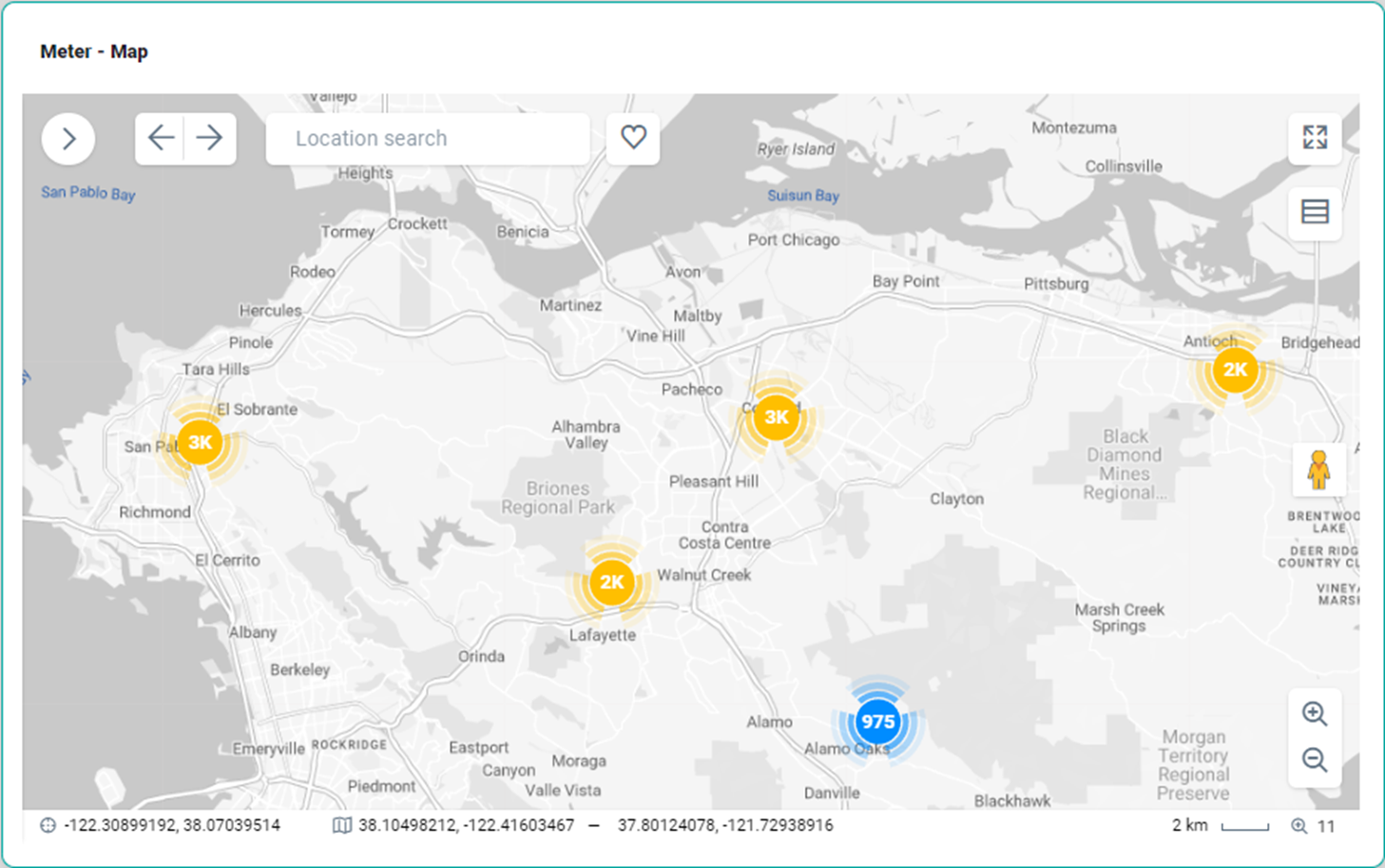Click the zoom level 11 indicator

pyautogui.click(x=1314, y=826)
